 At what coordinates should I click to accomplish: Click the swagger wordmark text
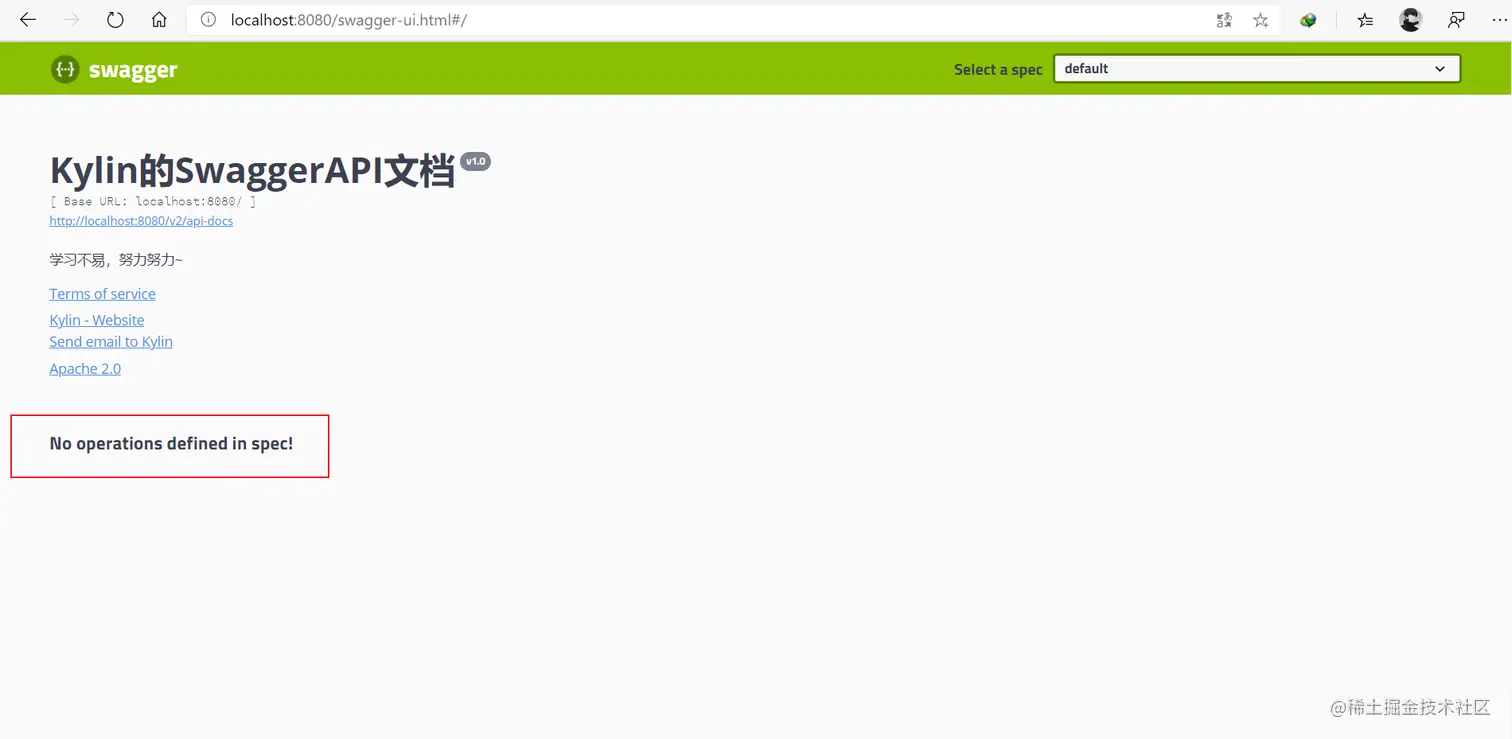133,70
